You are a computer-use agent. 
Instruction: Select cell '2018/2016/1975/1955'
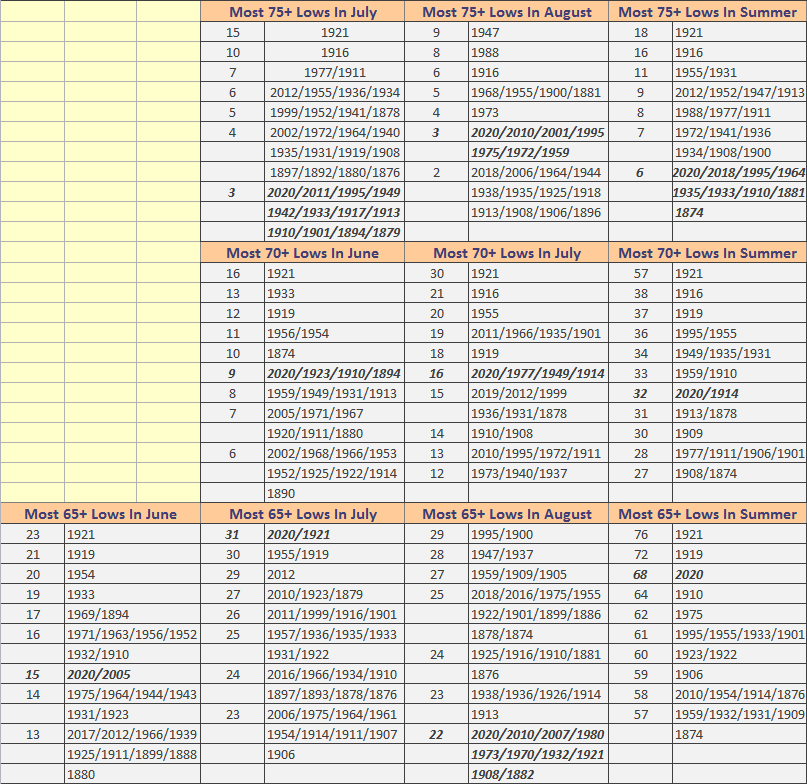pos(538,595)
